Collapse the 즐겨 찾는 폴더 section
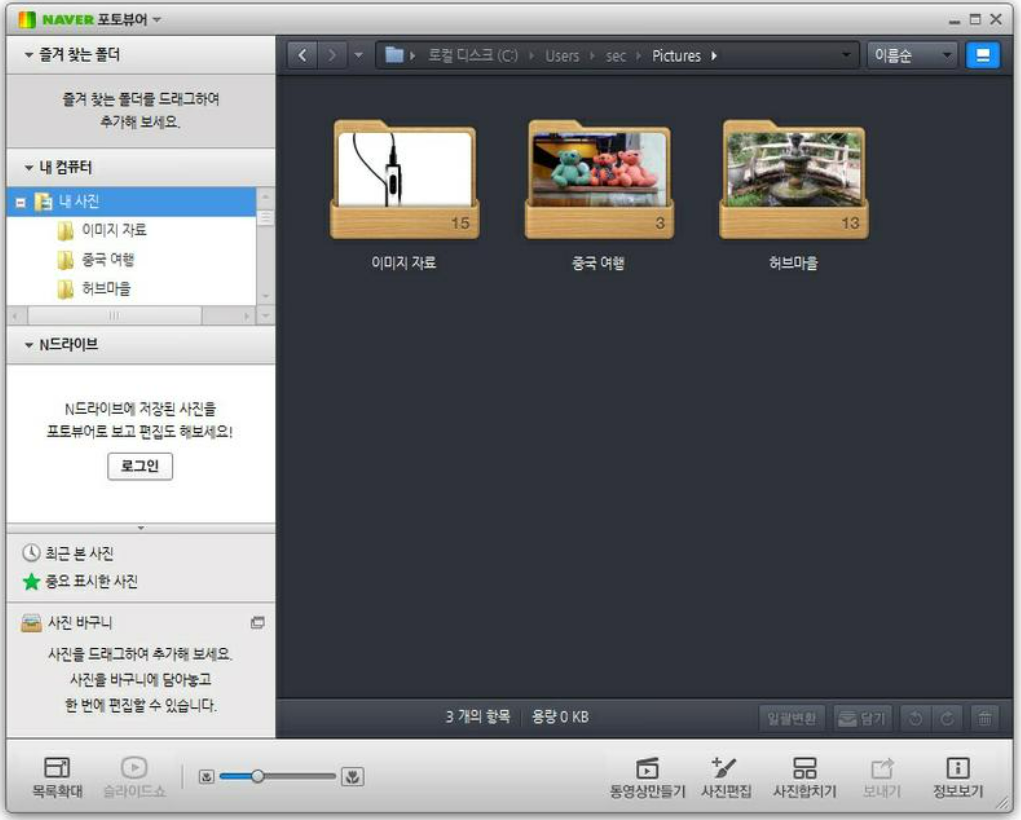The image size is (1021, 820). coord(28,55)
